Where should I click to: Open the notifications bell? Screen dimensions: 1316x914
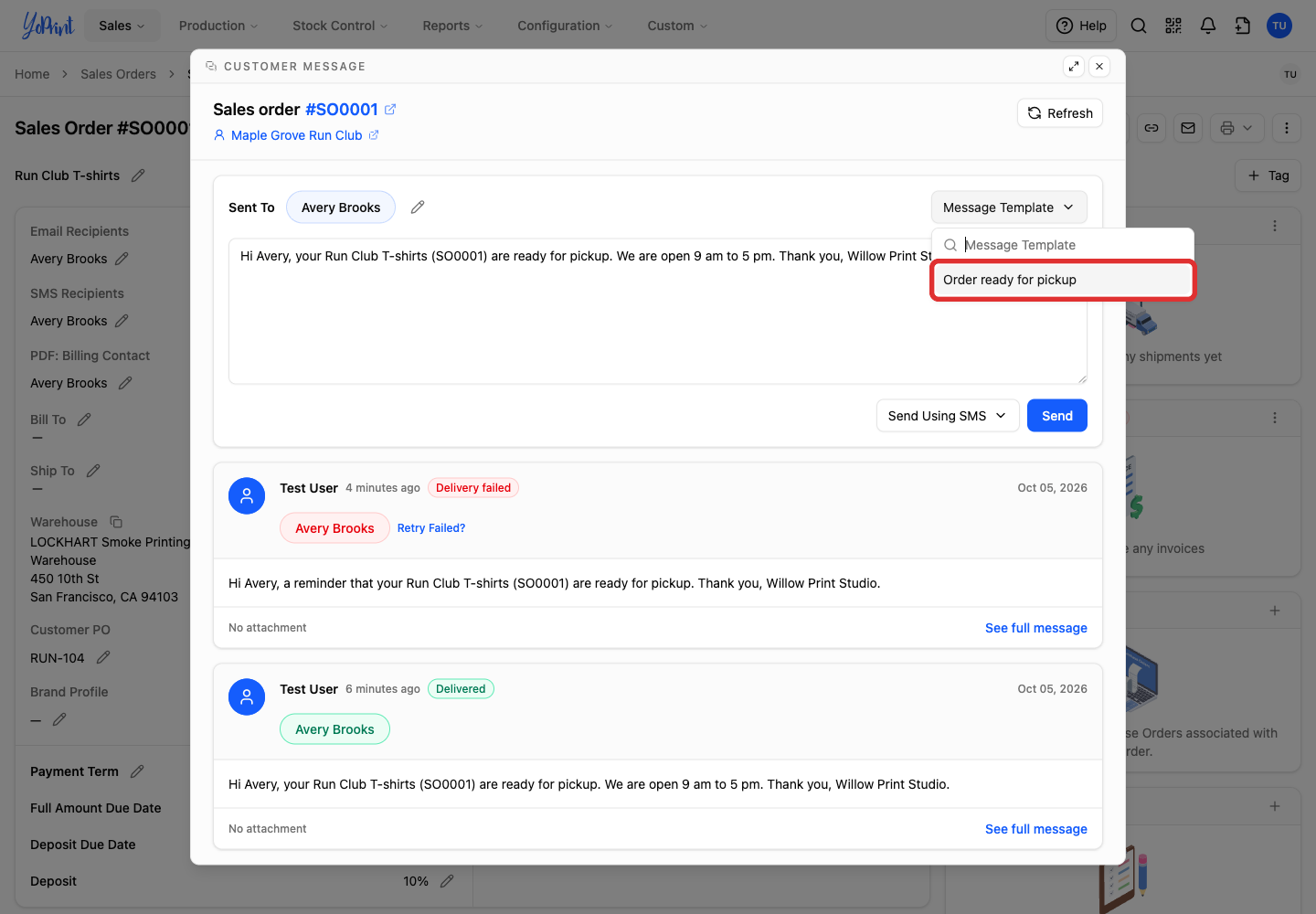[1208, 26]
